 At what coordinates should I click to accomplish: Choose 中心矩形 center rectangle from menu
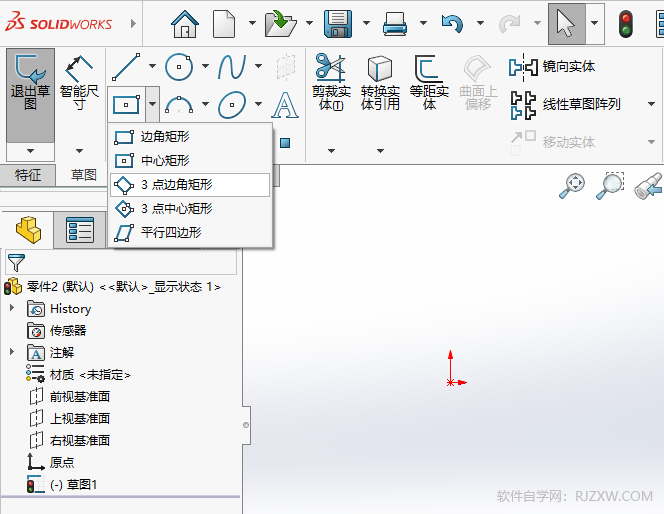[x=190, y=160]
